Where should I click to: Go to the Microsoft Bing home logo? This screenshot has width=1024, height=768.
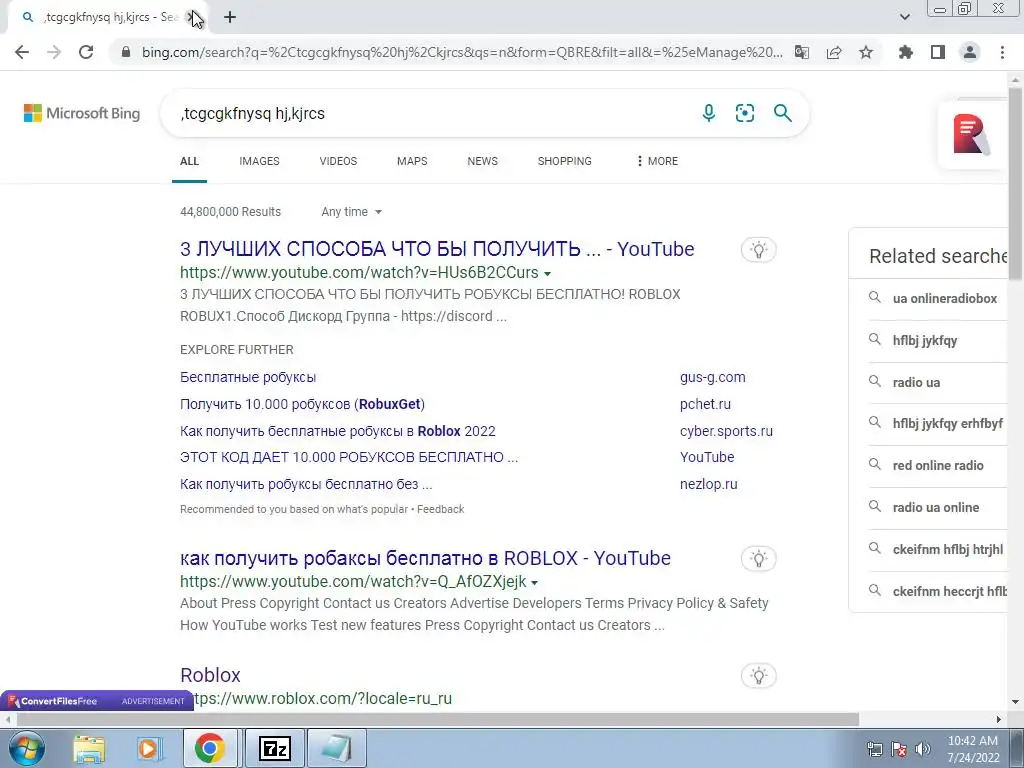(82, 113)
